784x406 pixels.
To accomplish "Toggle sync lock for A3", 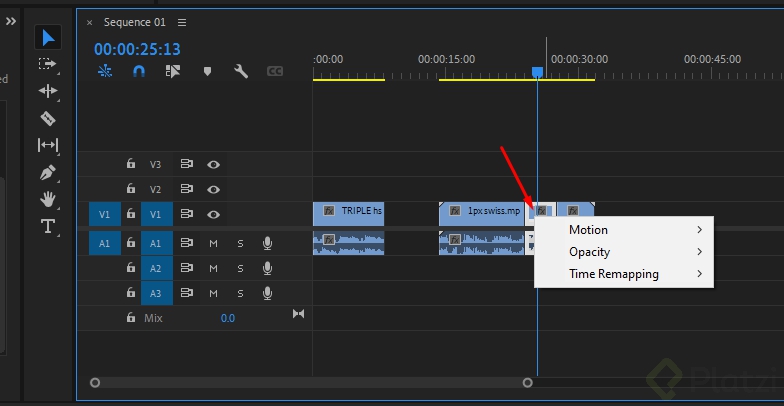I will pos(186,292).
